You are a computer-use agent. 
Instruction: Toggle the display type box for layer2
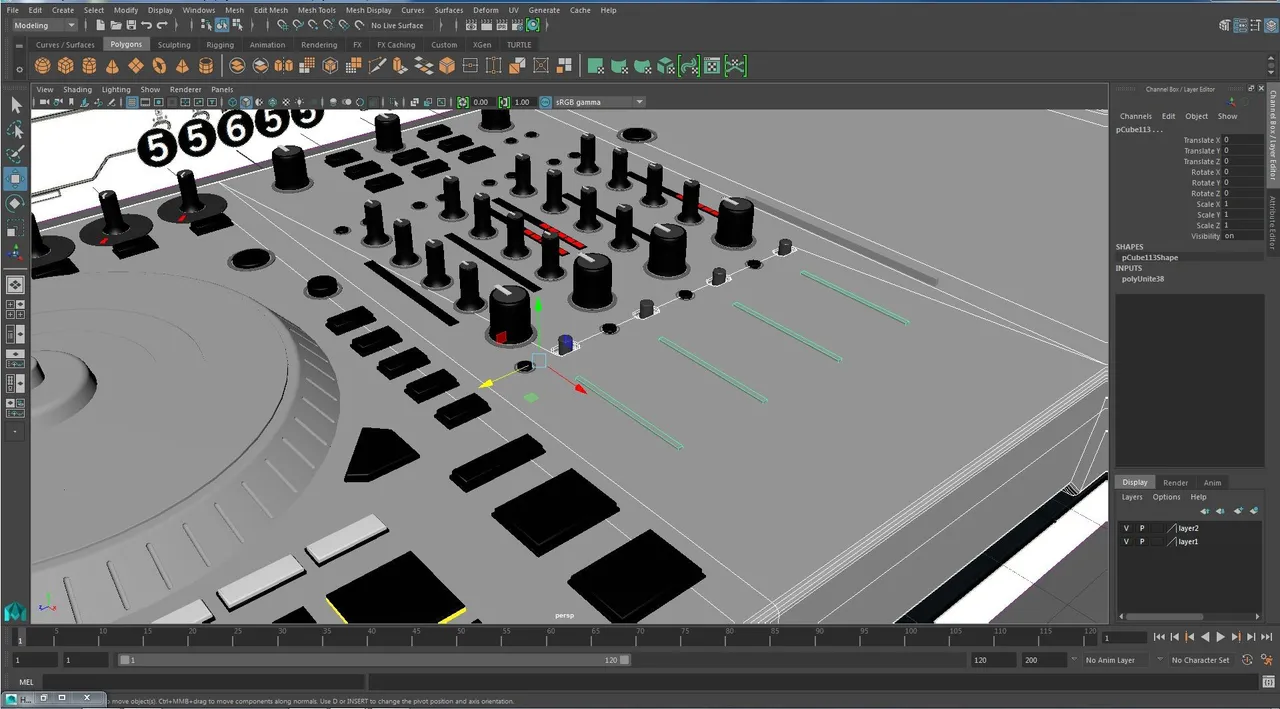coord(1158,528)
